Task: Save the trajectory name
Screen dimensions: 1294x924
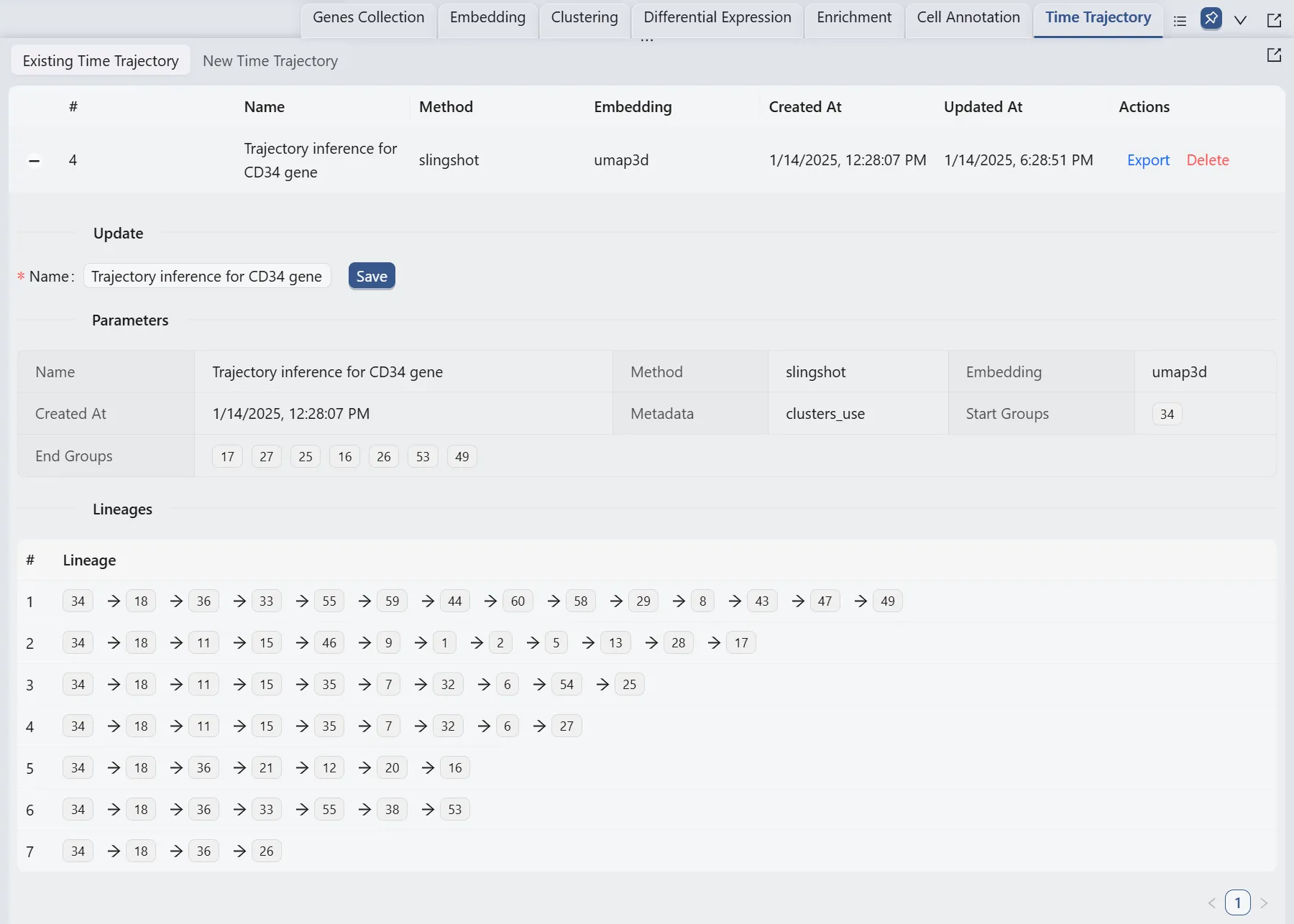Action: tap(371, 277)
